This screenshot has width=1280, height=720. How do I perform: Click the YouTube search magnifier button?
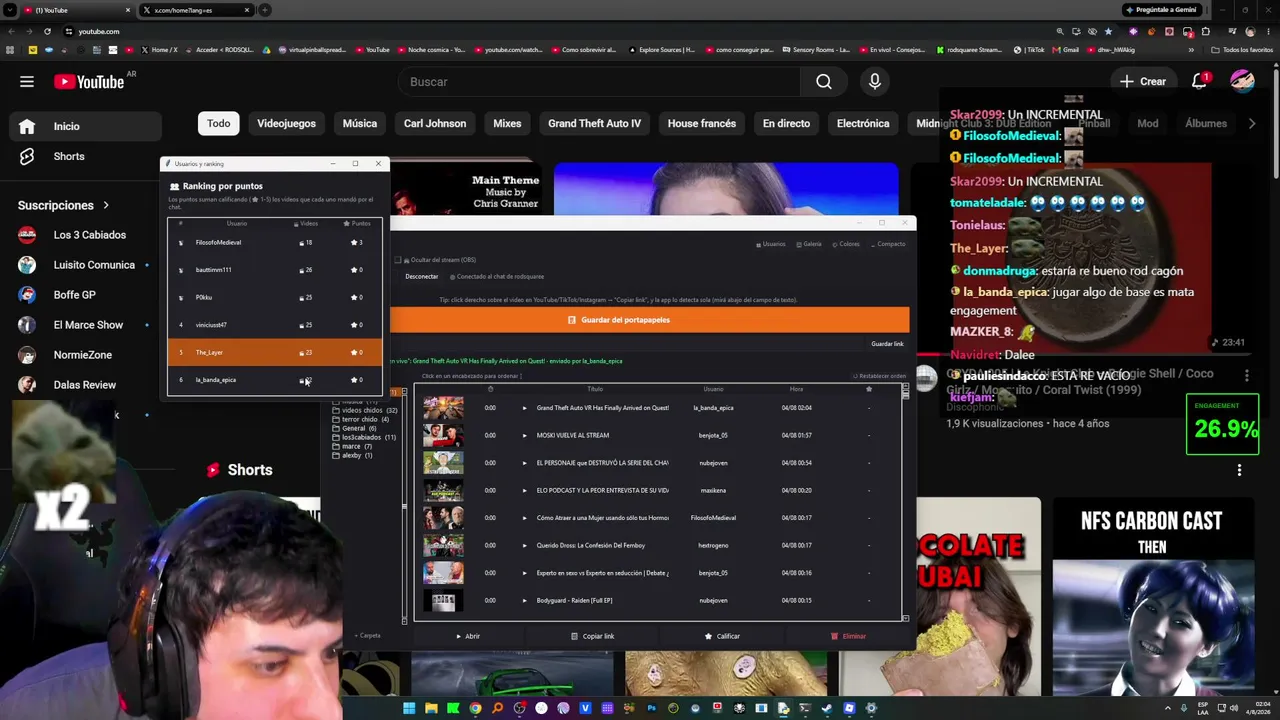coord(824,82)
